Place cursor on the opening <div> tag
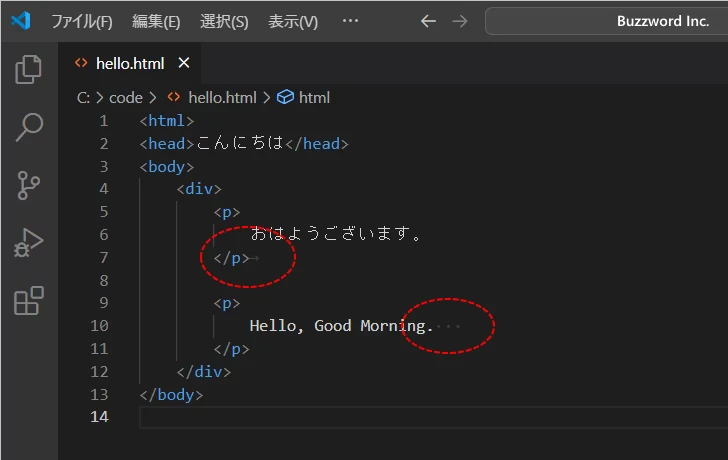728x460 pixels. [x=199, y=189]
